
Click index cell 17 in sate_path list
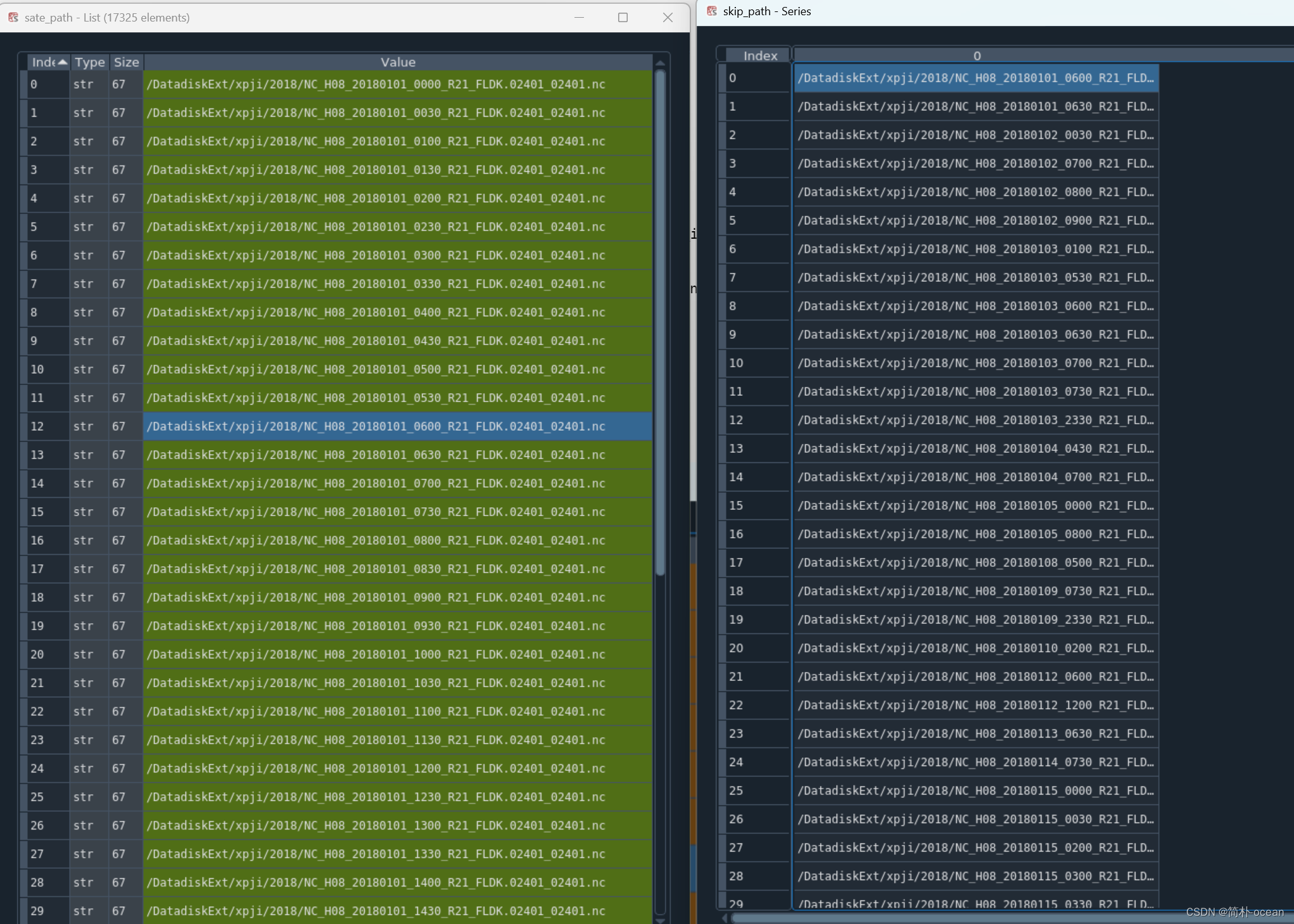[x=48, y=569]
